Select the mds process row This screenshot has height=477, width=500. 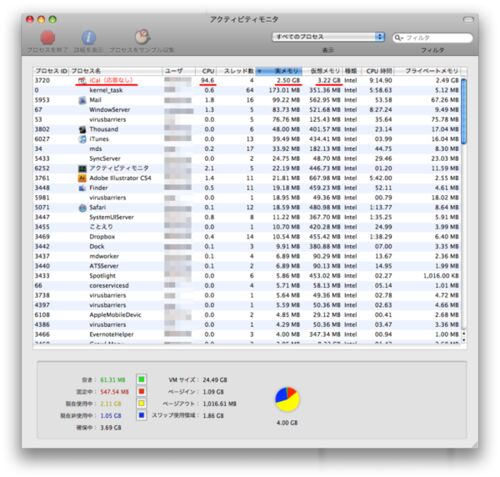pyautogui.click(x=247, y=149)
